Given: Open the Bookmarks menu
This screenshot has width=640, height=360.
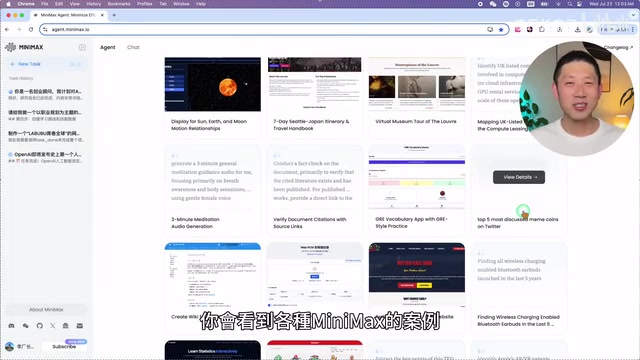Looking at the screenshot, I should coord(119,4).
